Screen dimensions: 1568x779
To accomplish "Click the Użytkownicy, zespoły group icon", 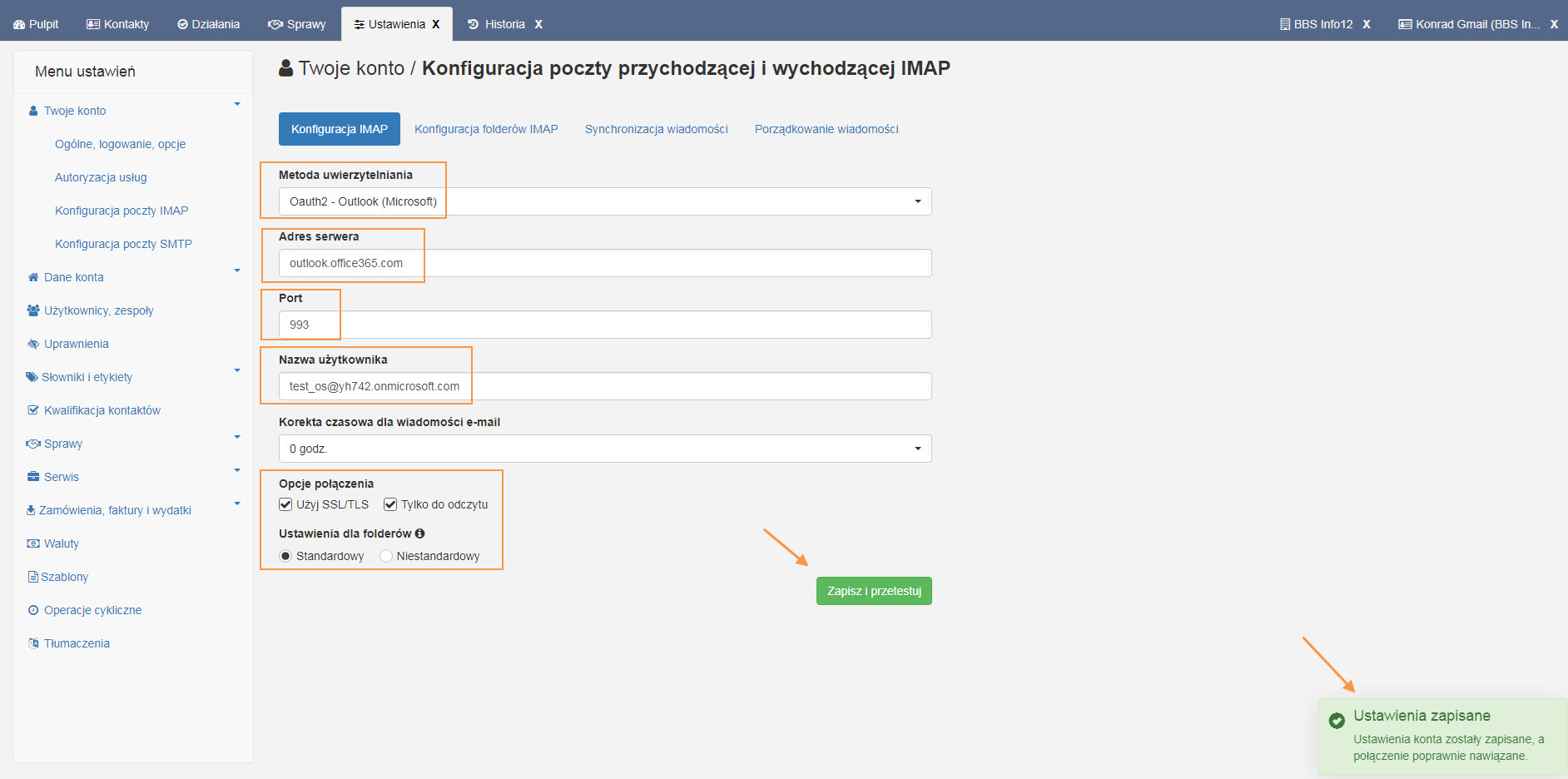I will pos(33,310).
